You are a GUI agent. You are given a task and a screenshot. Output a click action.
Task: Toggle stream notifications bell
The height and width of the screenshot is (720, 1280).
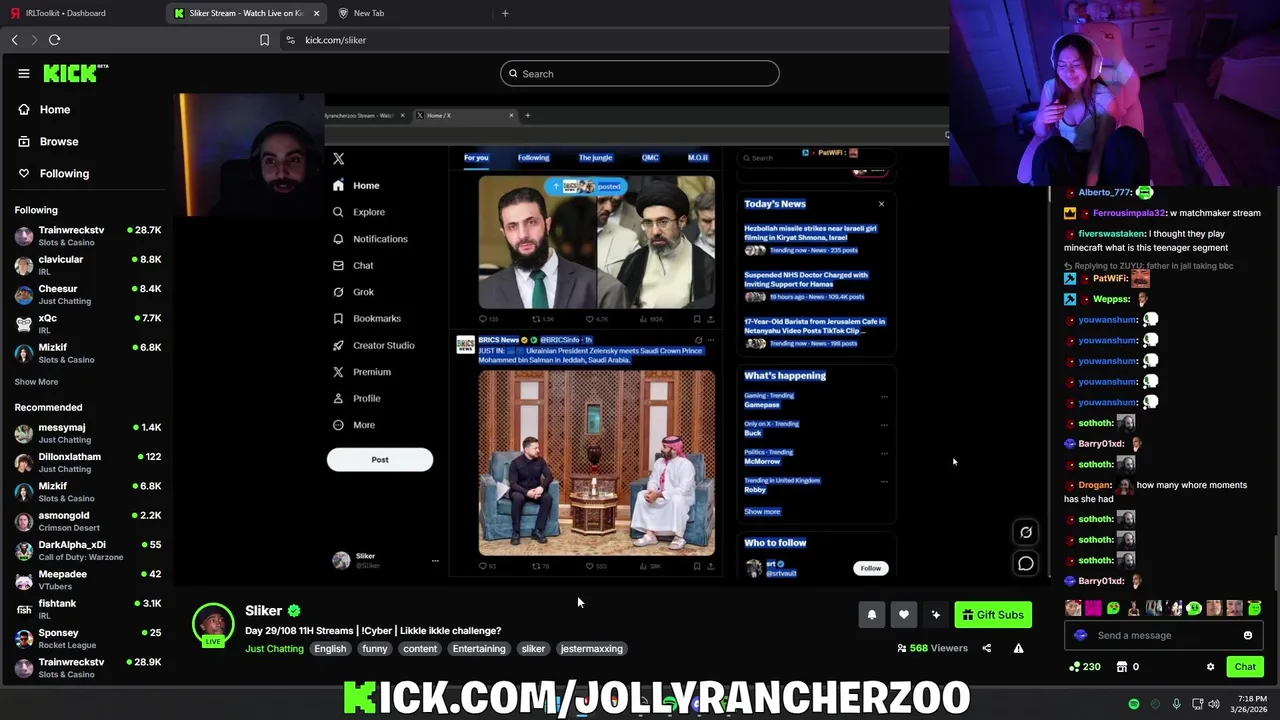[872, 615]
